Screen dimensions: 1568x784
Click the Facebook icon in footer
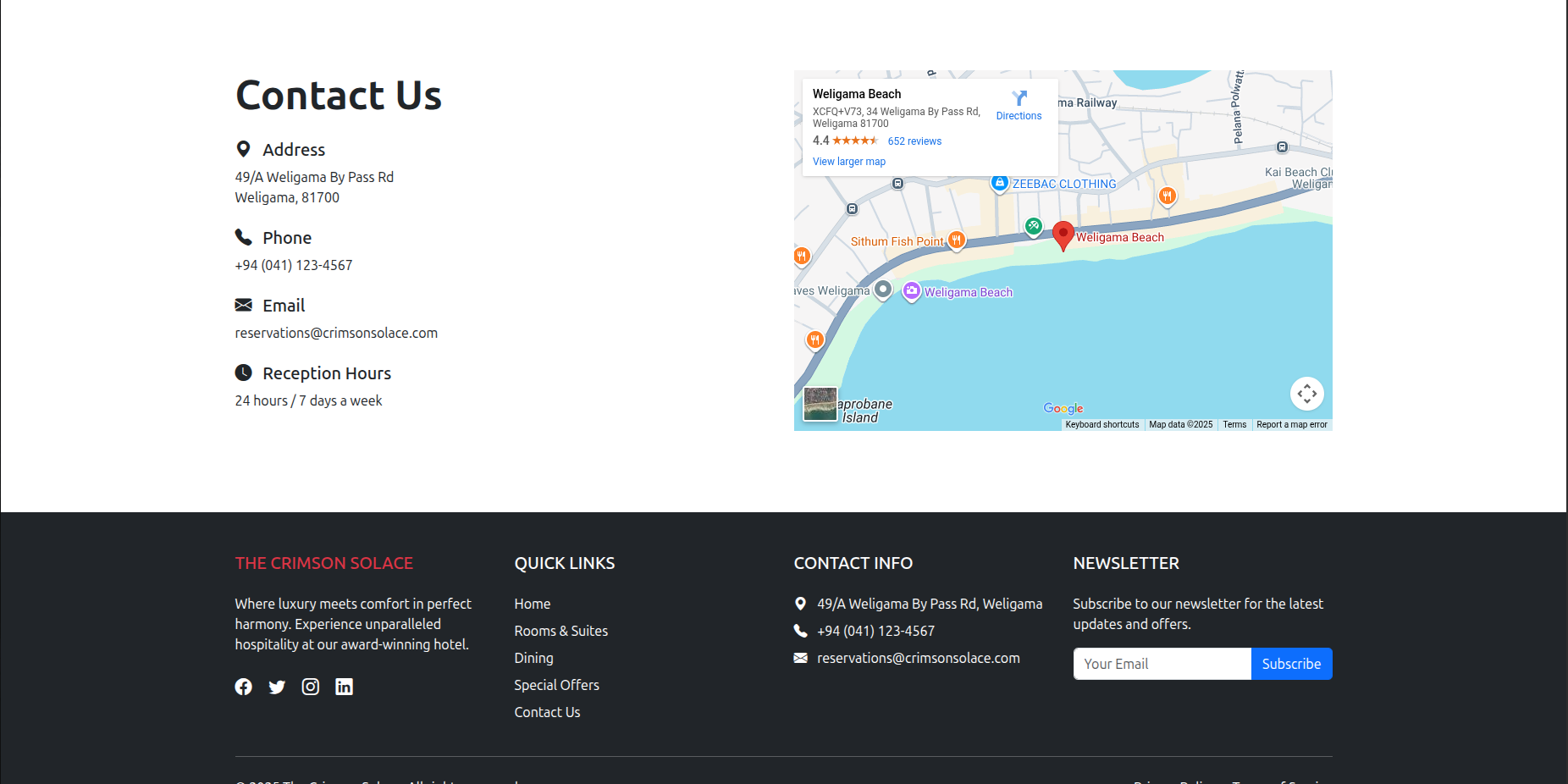pos(243,687)
